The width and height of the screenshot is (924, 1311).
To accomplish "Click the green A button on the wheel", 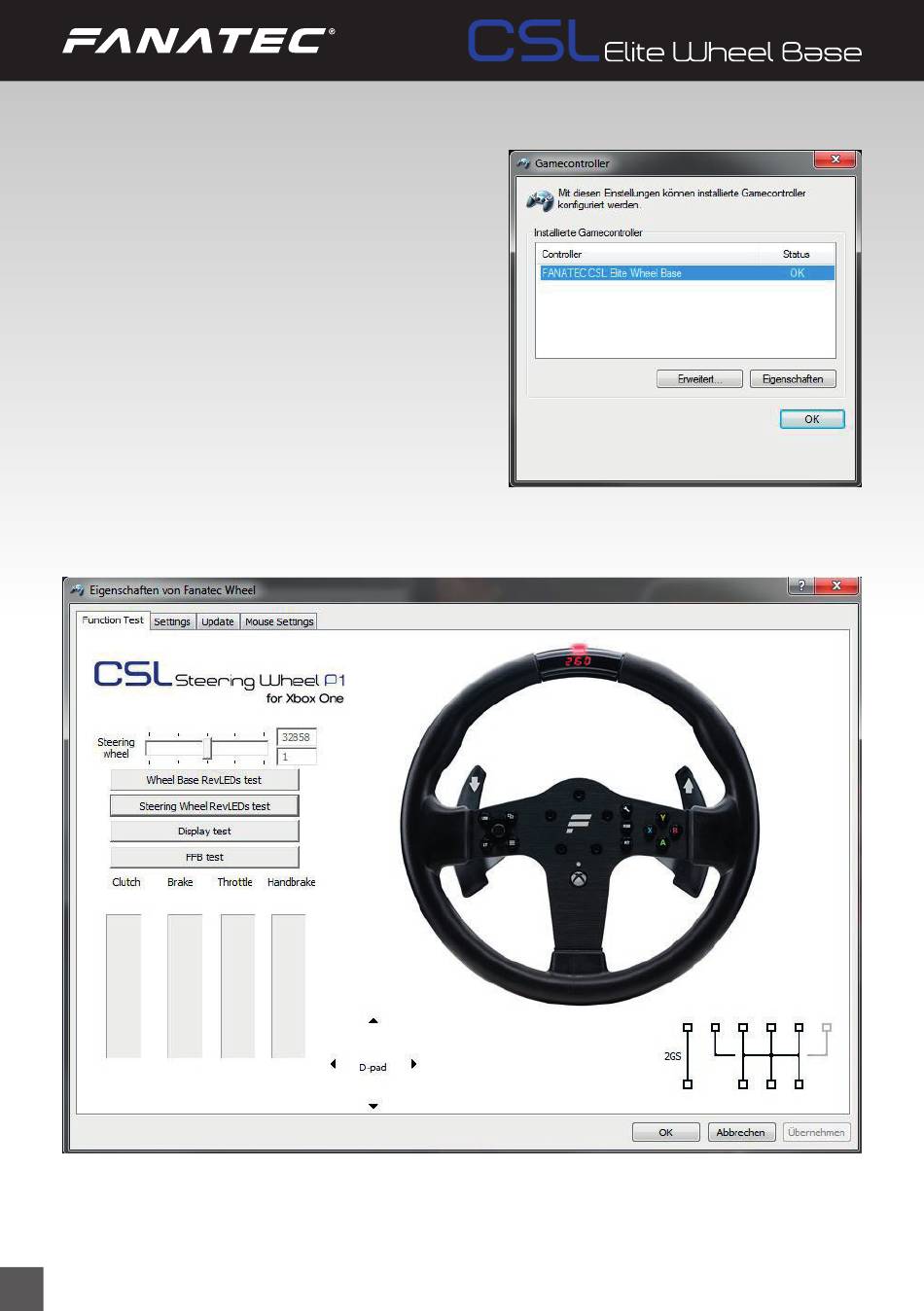I will (663, 842).
